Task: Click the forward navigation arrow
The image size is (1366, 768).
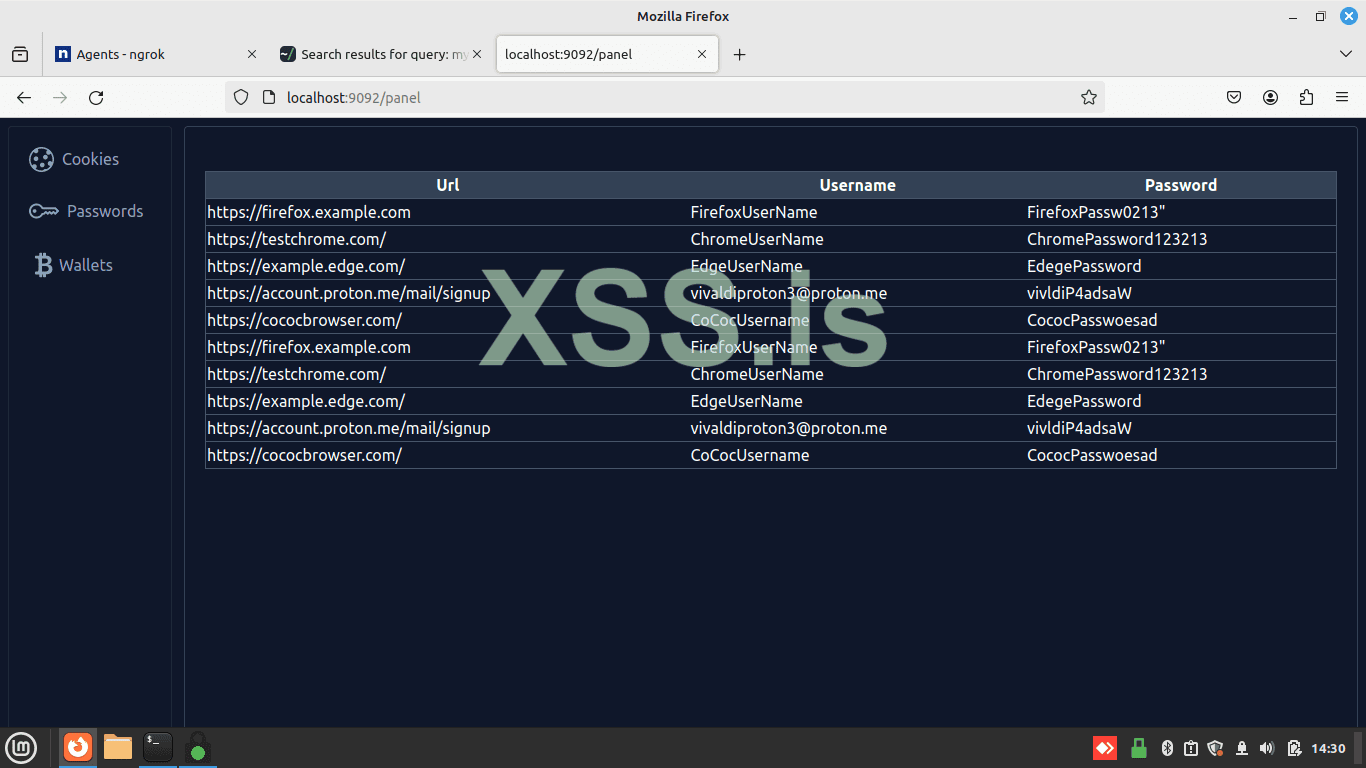Action: pyautogui.click(x=60, y=97)
